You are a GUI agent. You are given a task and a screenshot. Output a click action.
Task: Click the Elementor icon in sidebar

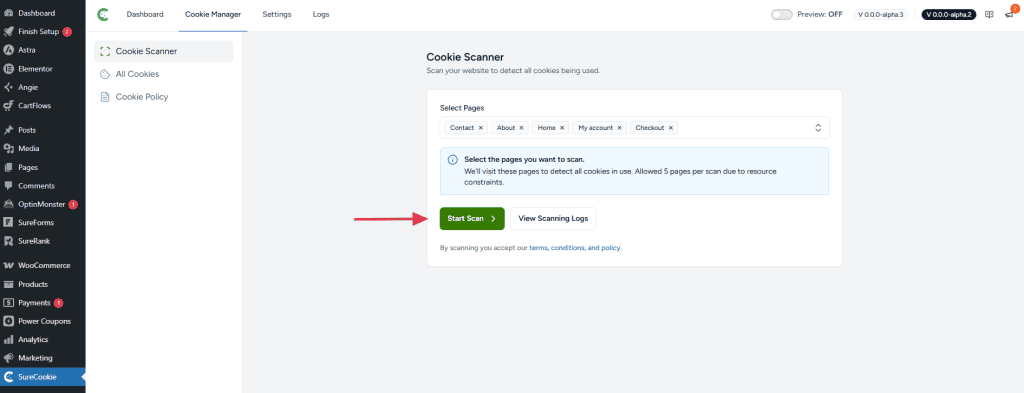8,69
